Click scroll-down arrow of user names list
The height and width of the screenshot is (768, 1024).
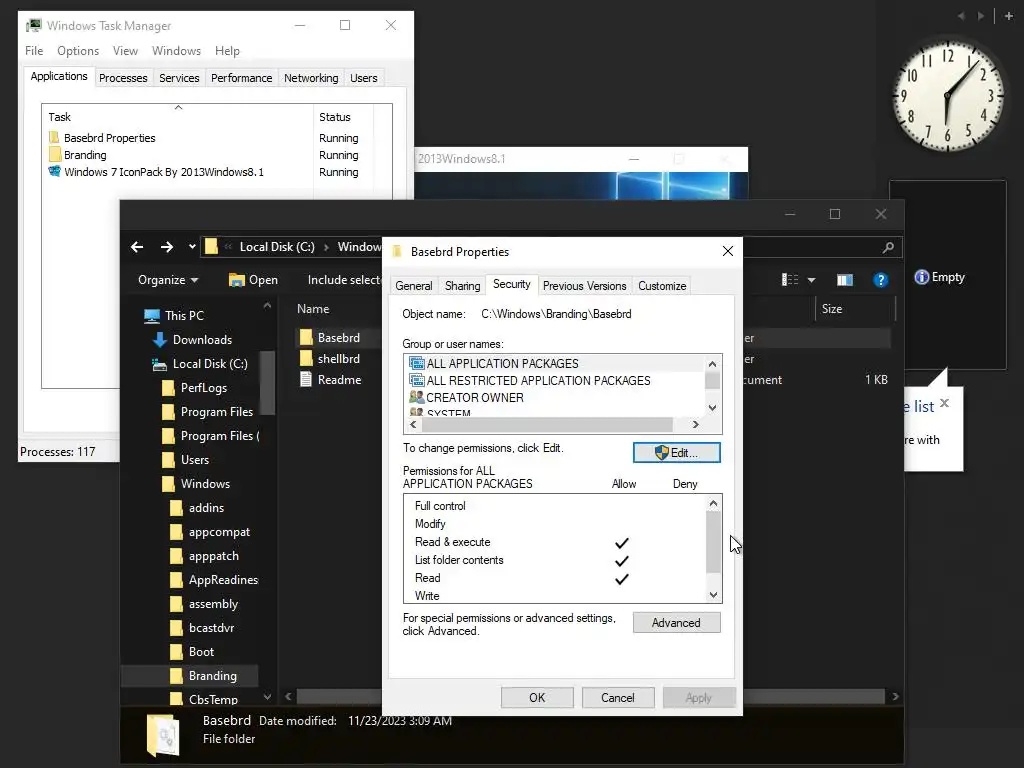[712, 408]
